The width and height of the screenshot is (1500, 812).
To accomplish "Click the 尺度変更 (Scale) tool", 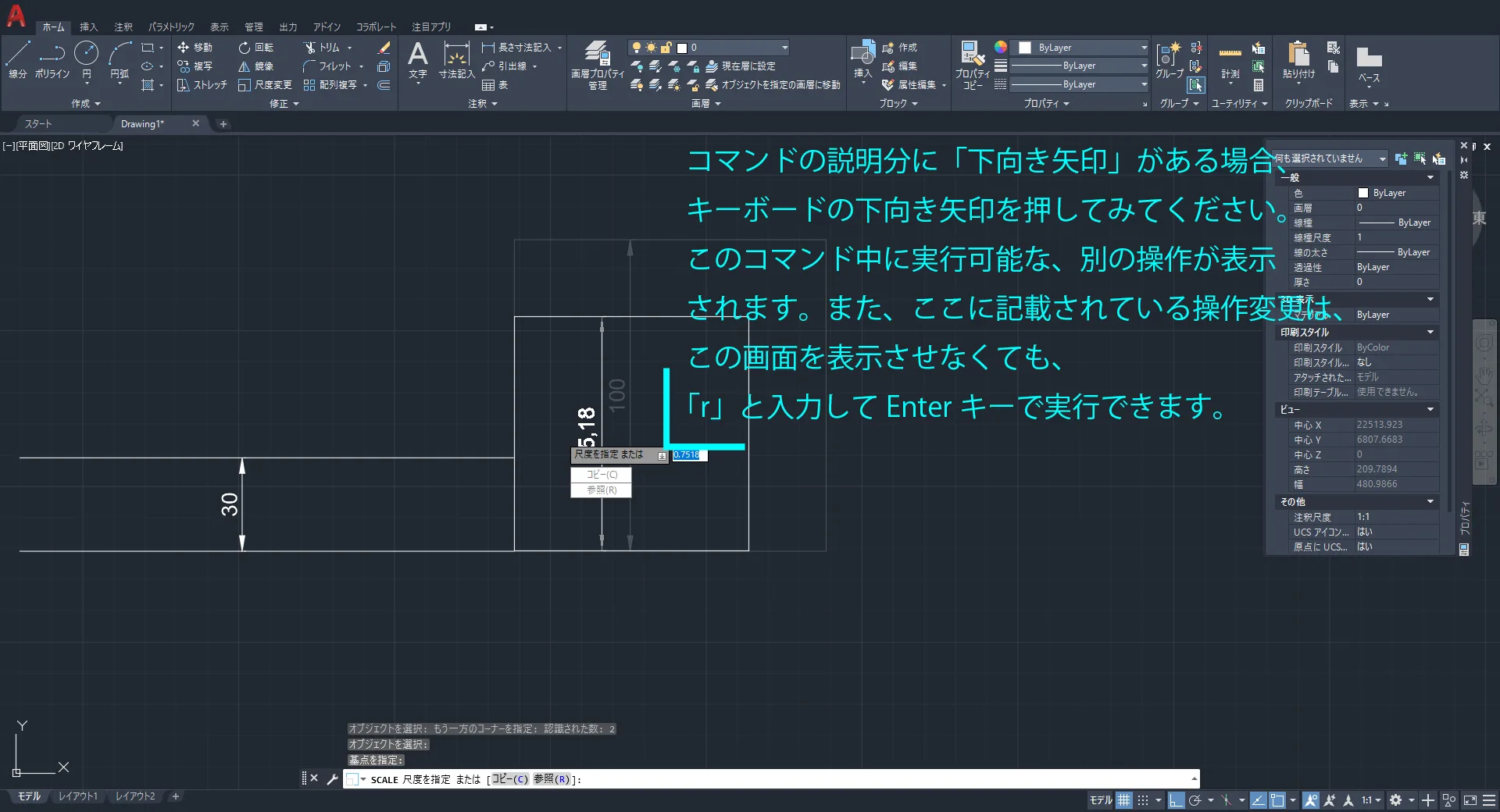I will point(265,85).
